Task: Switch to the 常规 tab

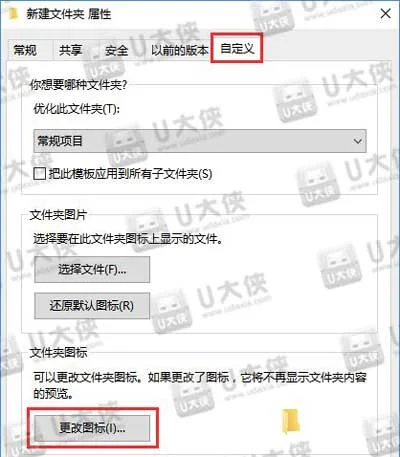Action: click(x=25, y=50)
